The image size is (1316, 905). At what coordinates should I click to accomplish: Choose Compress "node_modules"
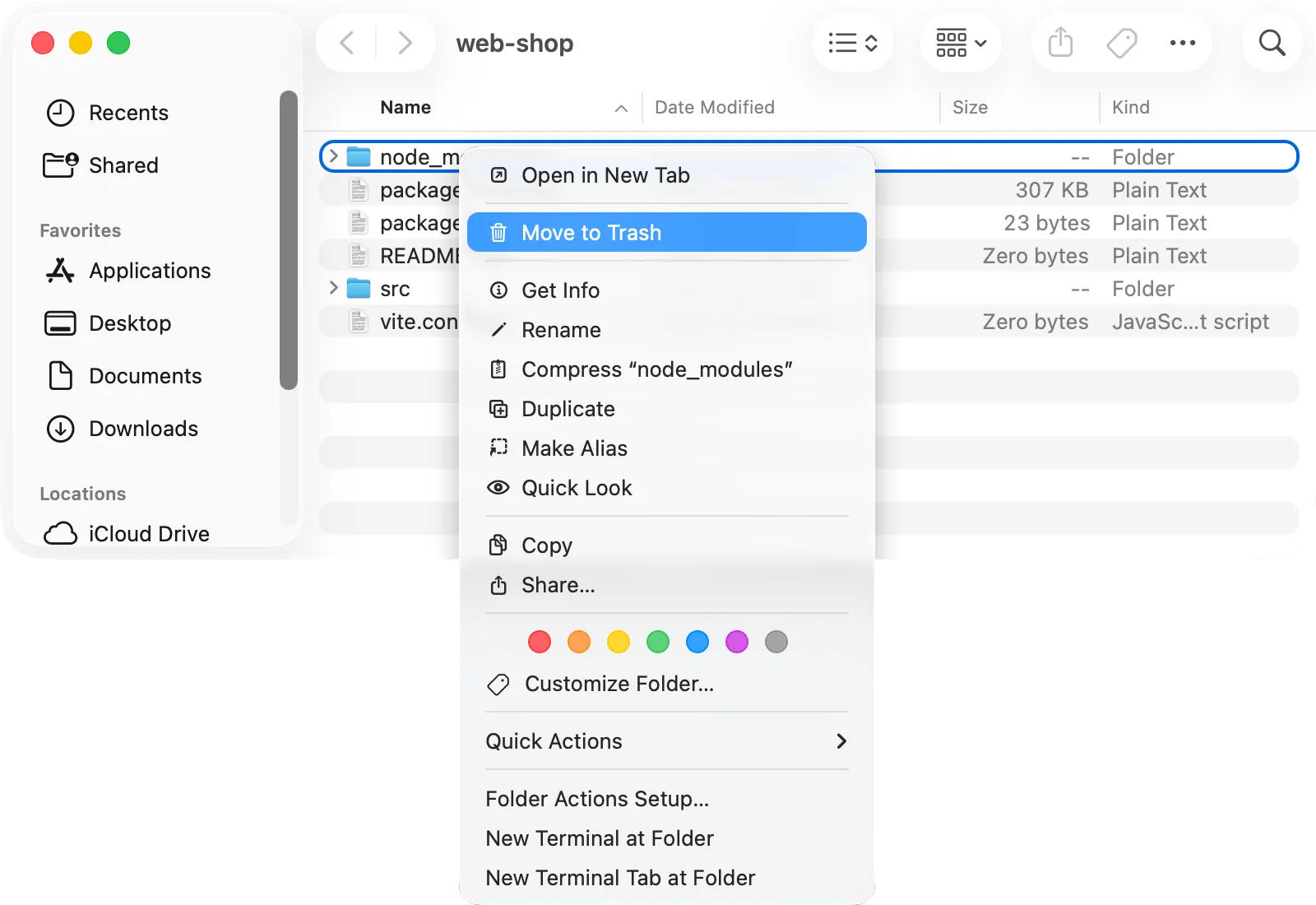[667, 369]
